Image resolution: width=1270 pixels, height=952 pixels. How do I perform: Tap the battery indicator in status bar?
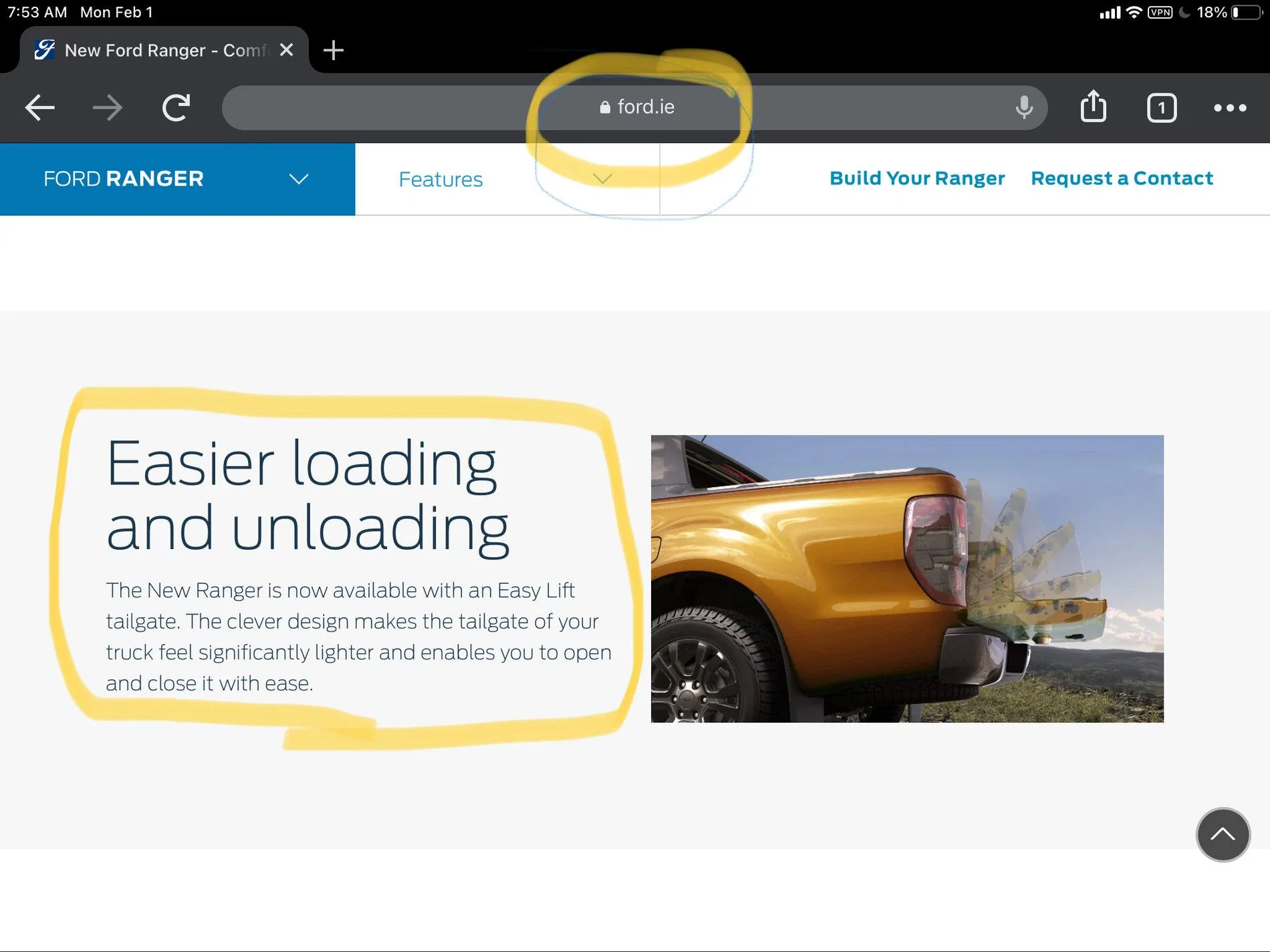pyautogui.click(x=1247, y=13)
